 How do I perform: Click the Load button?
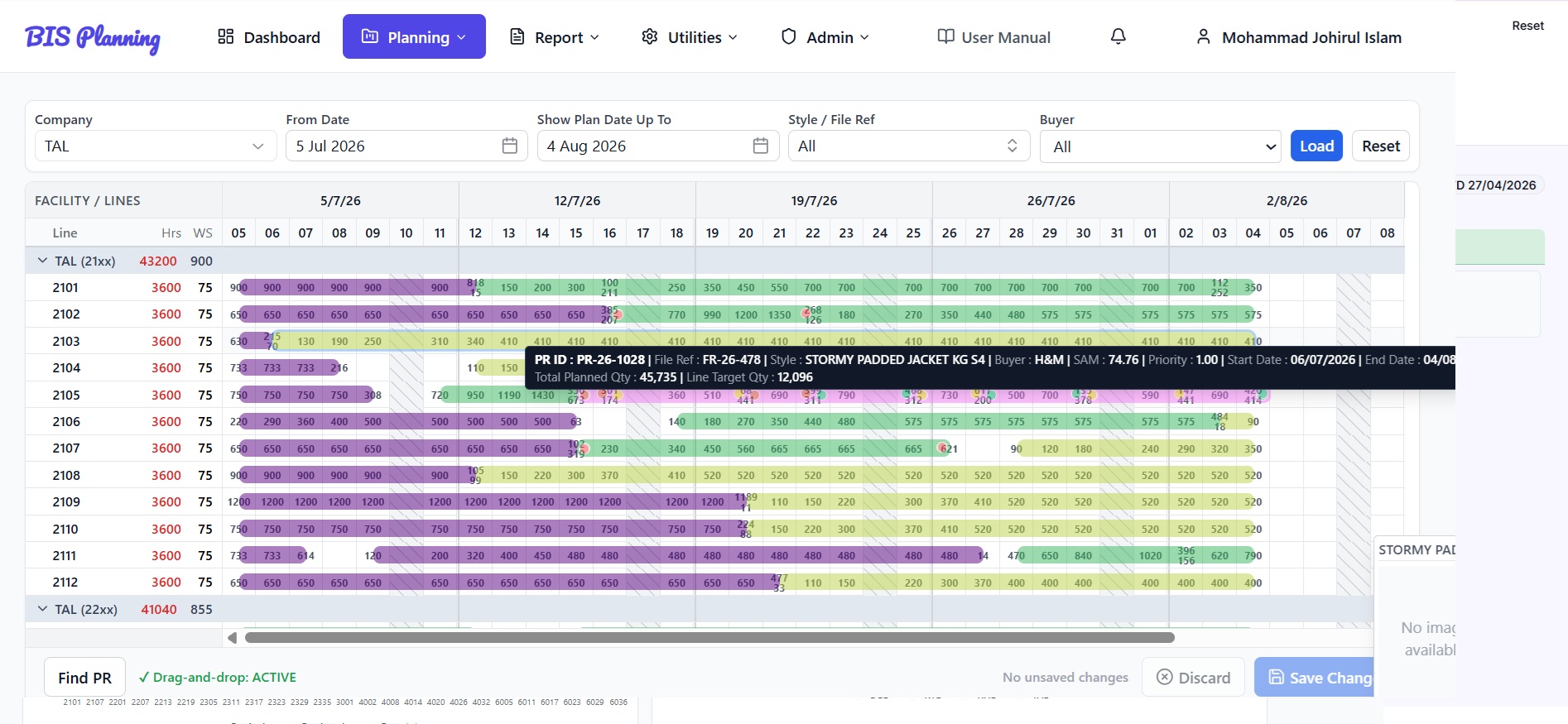pos(1316,146)
